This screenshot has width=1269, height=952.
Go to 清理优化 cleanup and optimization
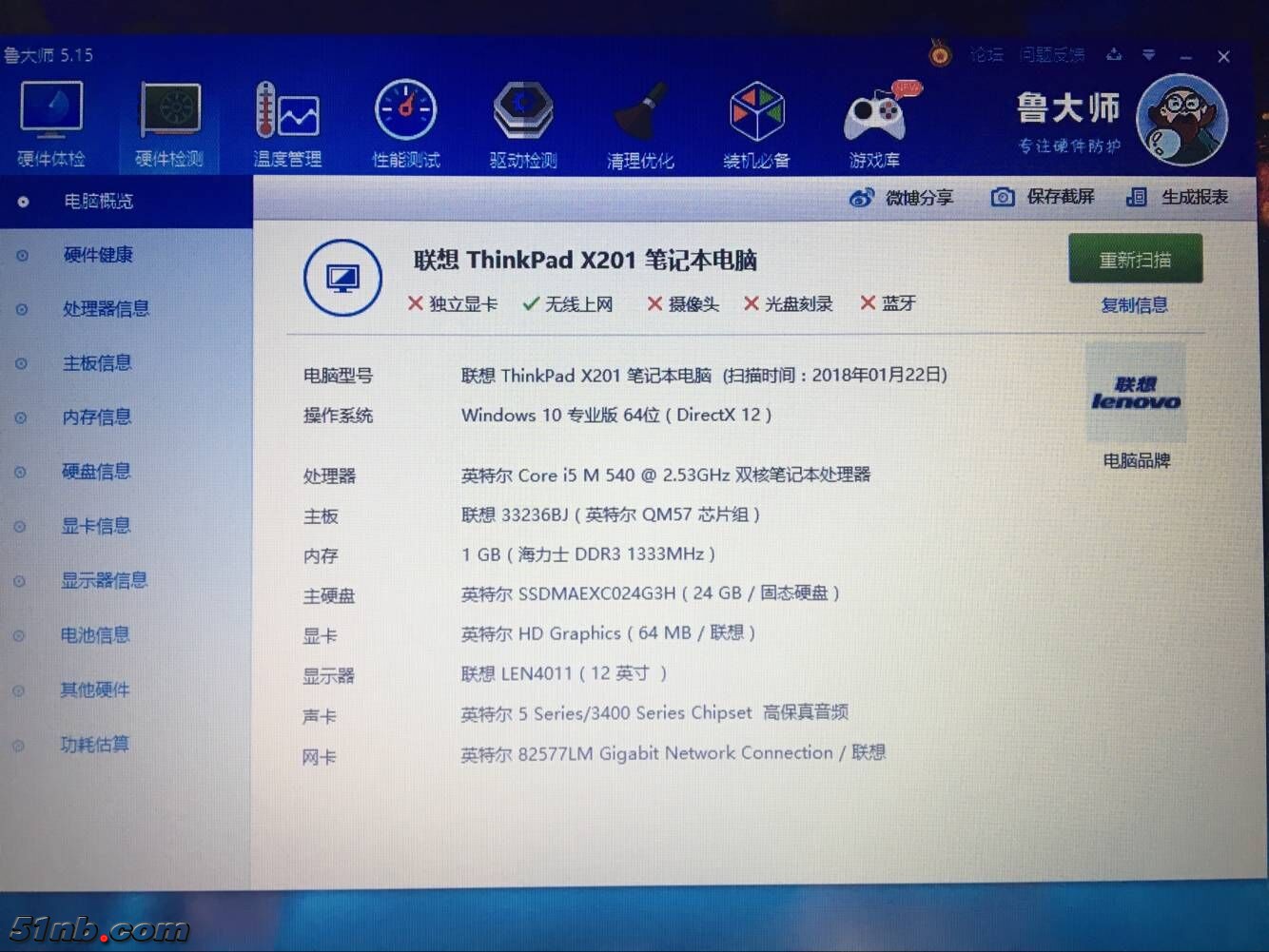pos(640,125)
